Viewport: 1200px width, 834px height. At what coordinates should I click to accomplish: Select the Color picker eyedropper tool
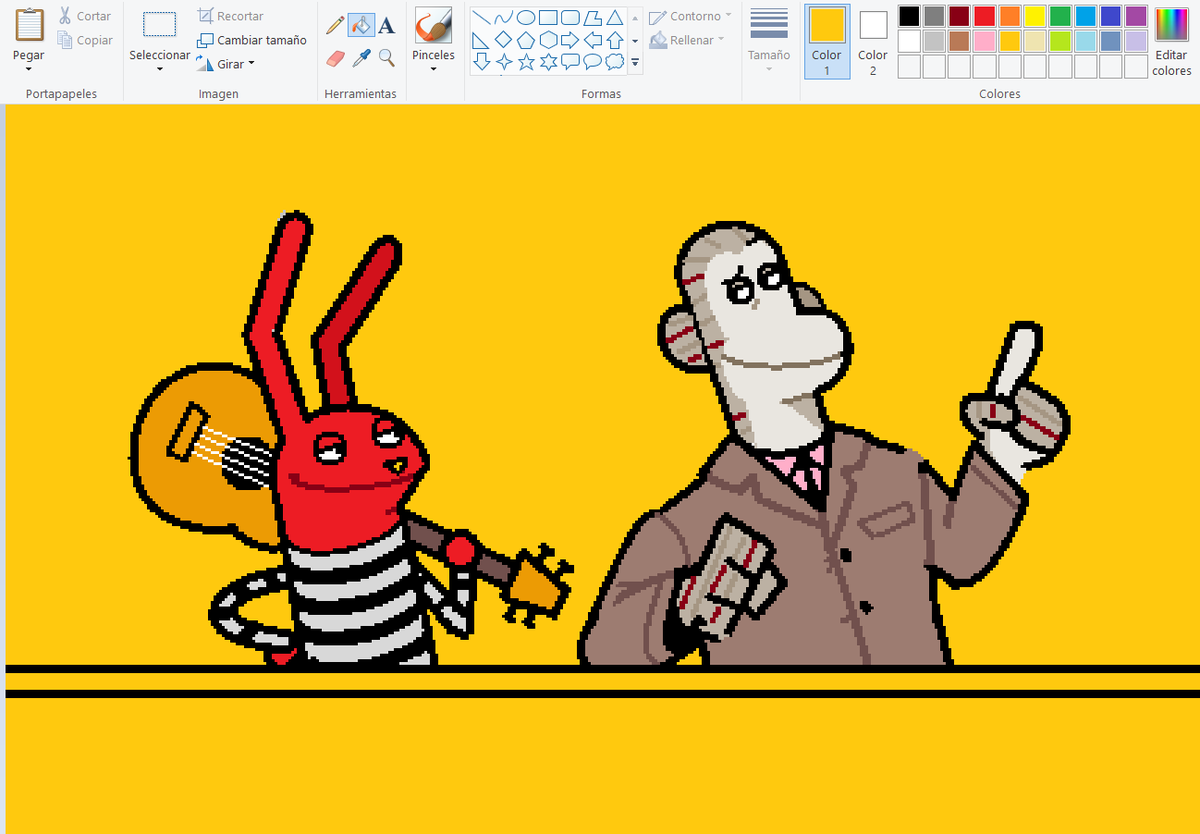(361, 58)
